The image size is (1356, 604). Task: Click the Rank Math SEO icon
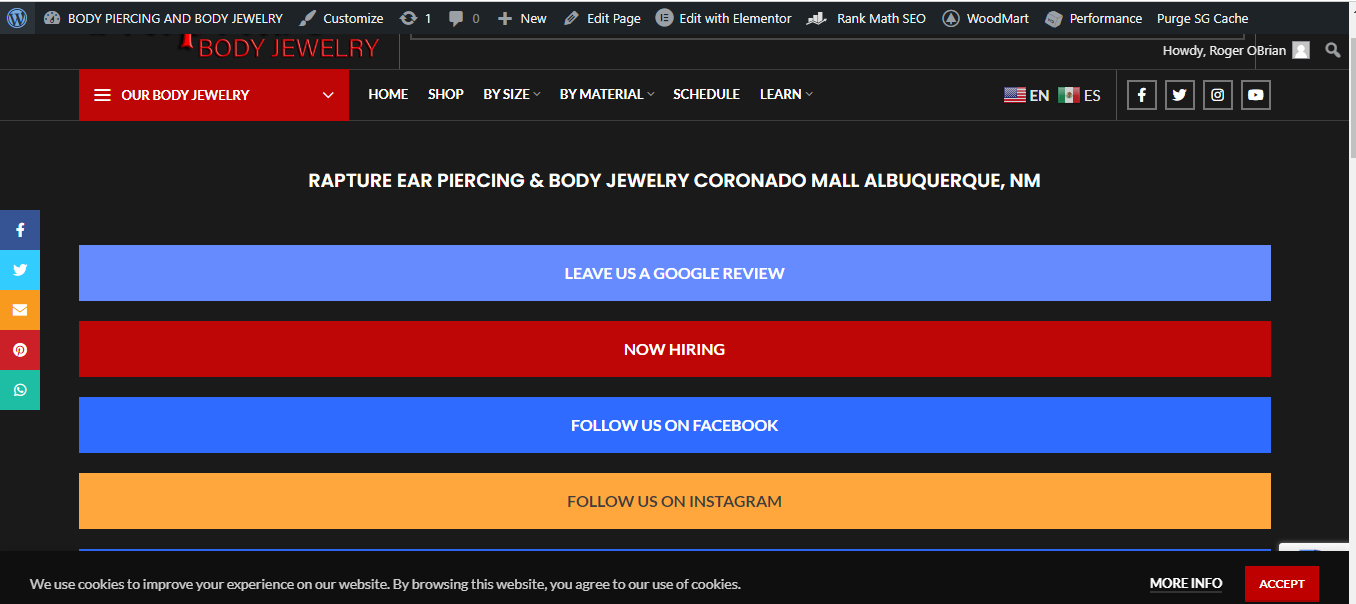coord(818,18)
